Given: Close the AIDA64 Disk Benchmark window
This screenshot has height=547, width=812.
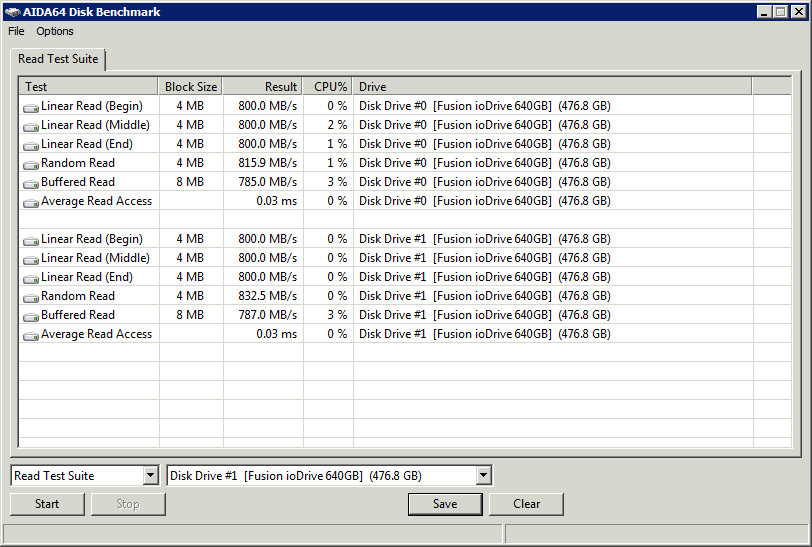Looking at the screenshot, I should click(799, 12).
